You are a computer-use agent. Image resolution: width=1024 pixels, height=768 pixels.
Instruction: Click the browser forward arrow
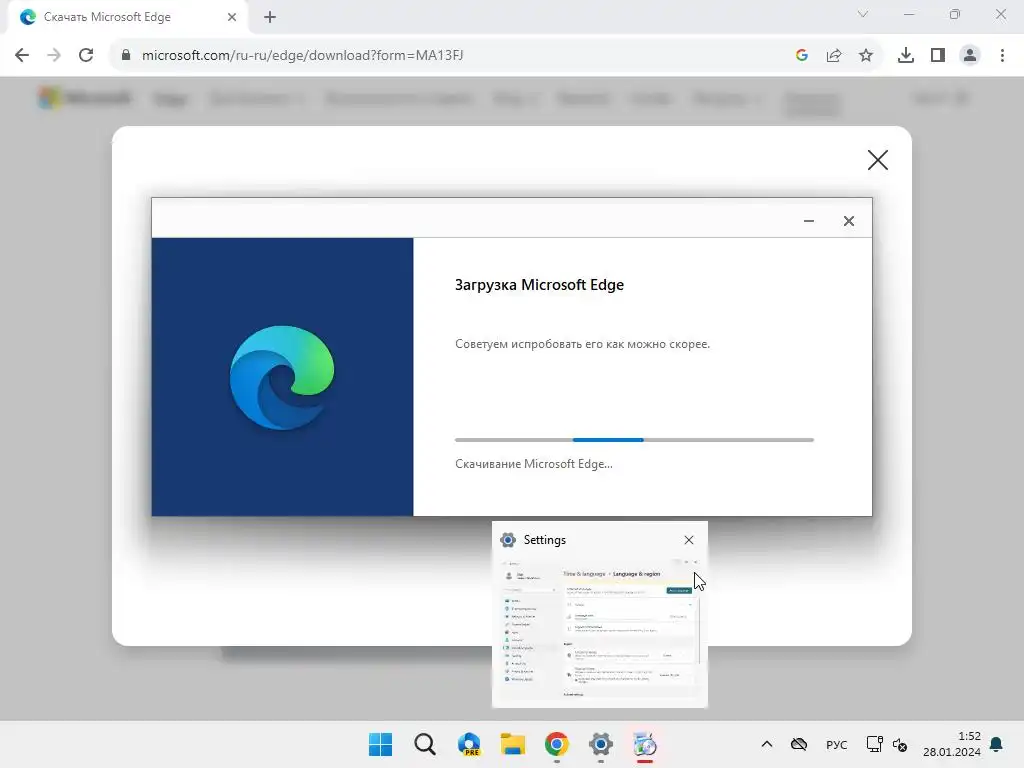(x=54, y=55)
